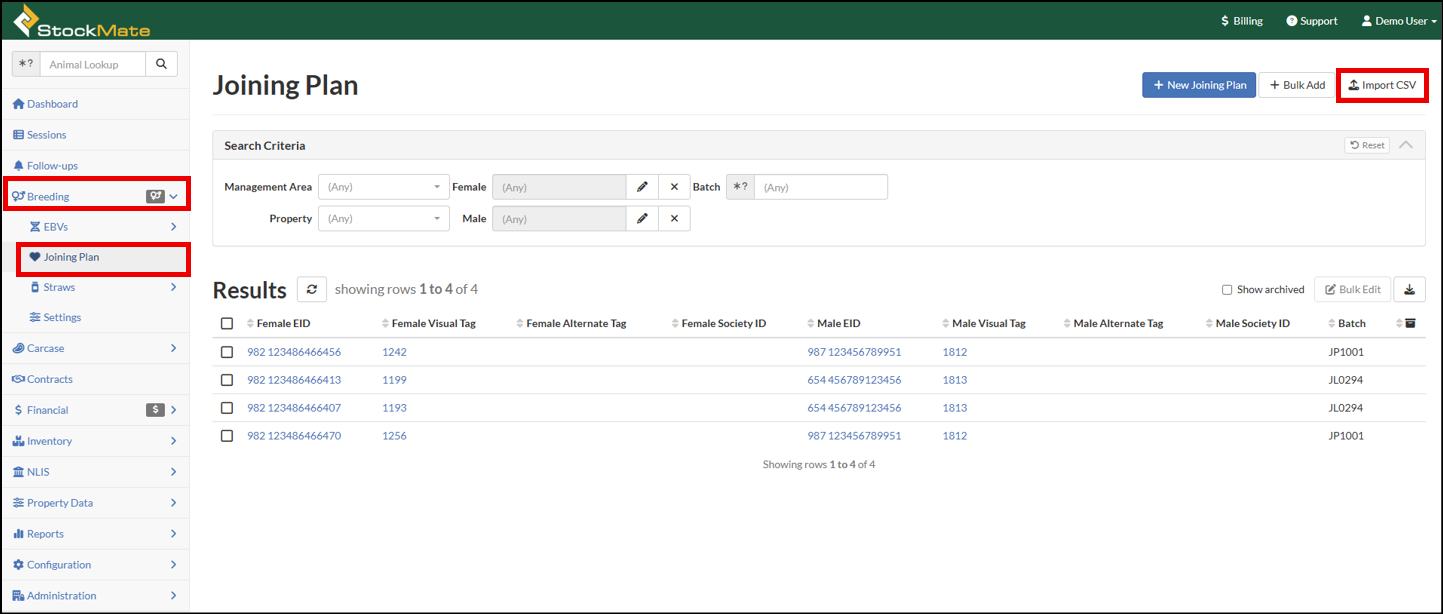Click the pencil edit icon for Female

pyautogui.click(x=642, y=187)
